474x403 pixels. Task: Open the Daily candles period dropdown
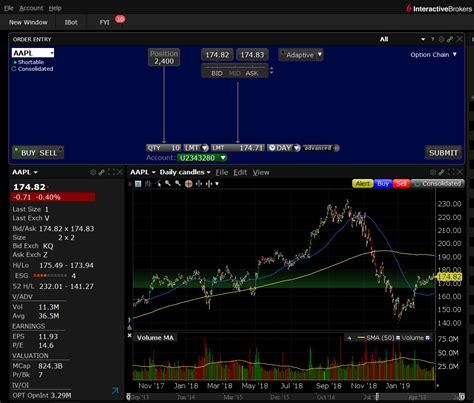coord(185,172)
